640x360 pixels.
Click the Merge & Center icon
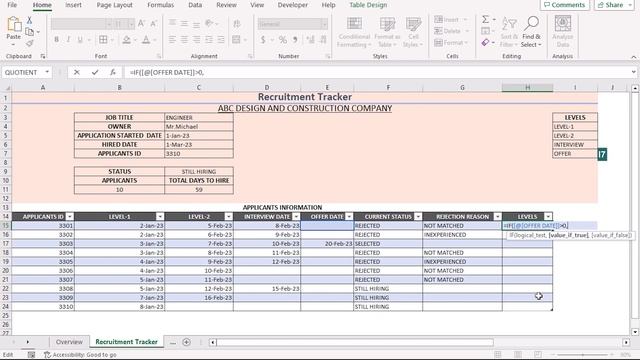236,40
